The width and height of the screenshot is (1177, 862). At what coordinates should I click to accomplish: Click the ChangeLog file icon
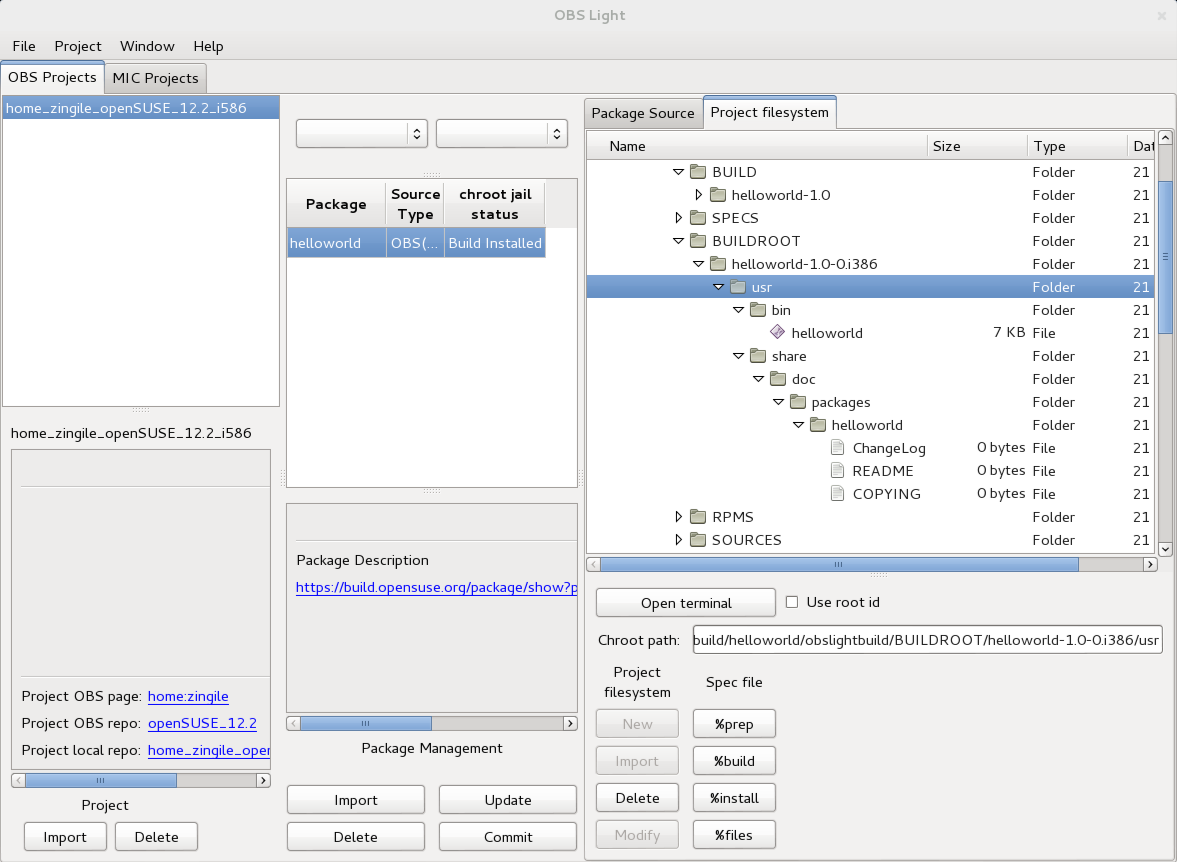836,447
